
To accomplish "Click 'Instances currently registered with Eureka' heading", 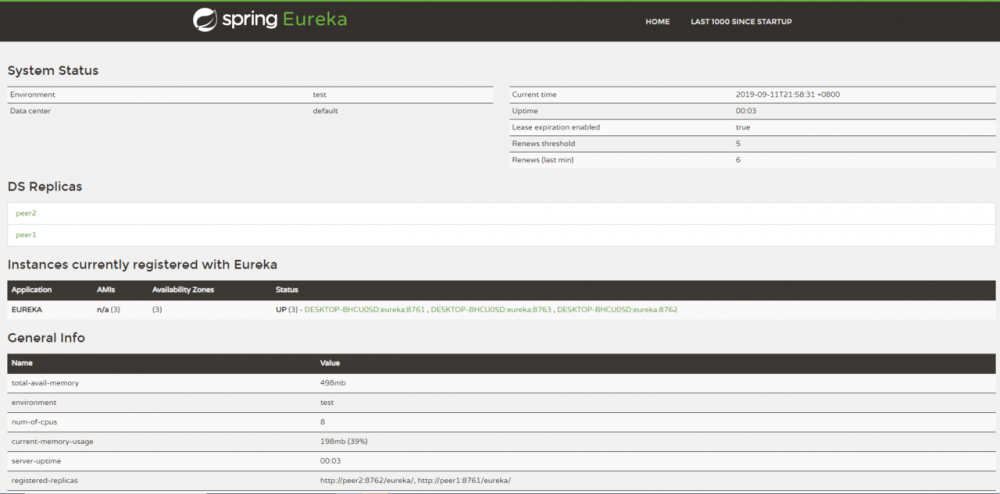I will click(142, 265).
